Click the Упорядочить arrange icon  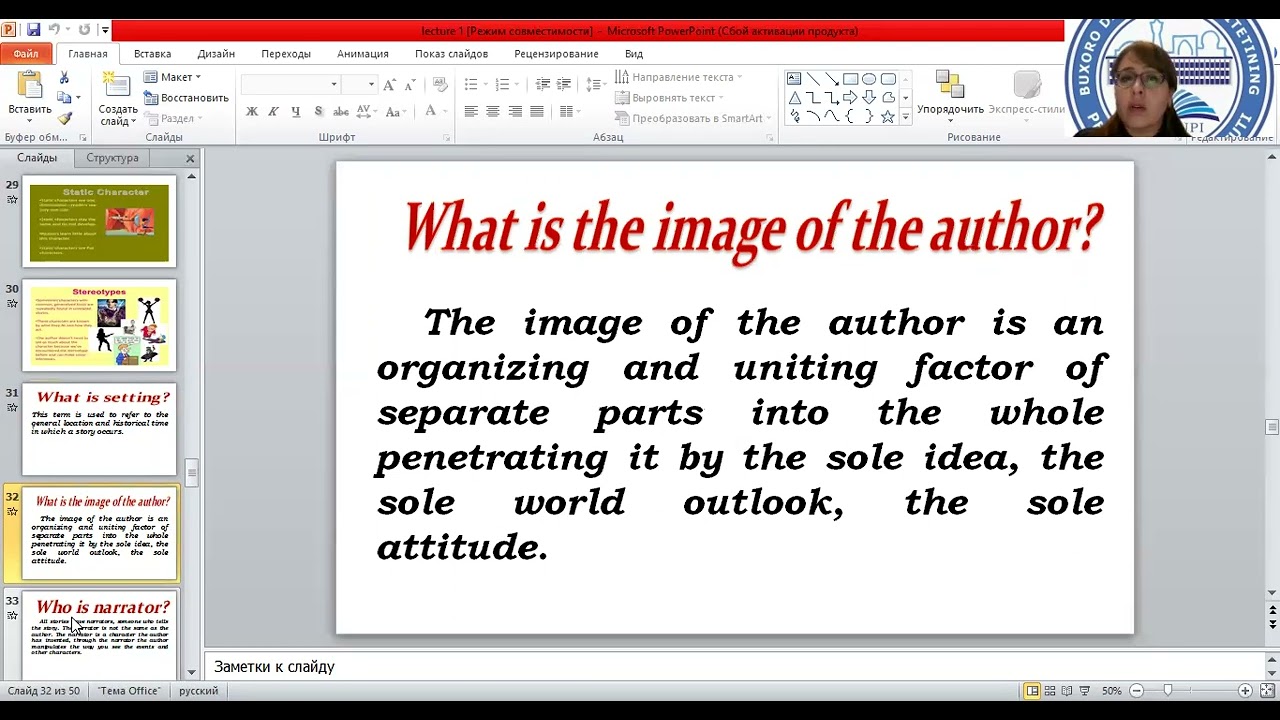(x=950, y=85)
